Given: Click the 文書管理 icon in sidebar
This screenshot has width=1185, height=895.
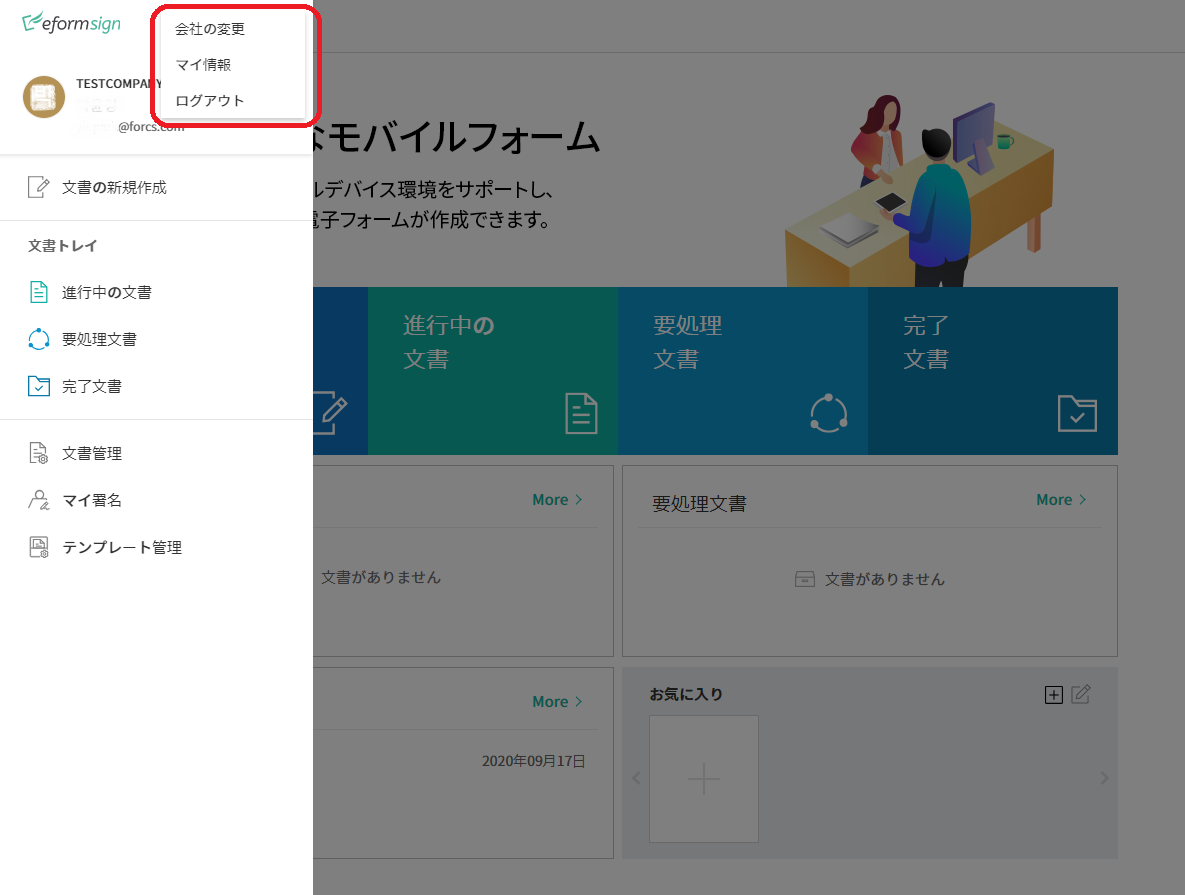Looking at the screenshot, I should 39,453.
